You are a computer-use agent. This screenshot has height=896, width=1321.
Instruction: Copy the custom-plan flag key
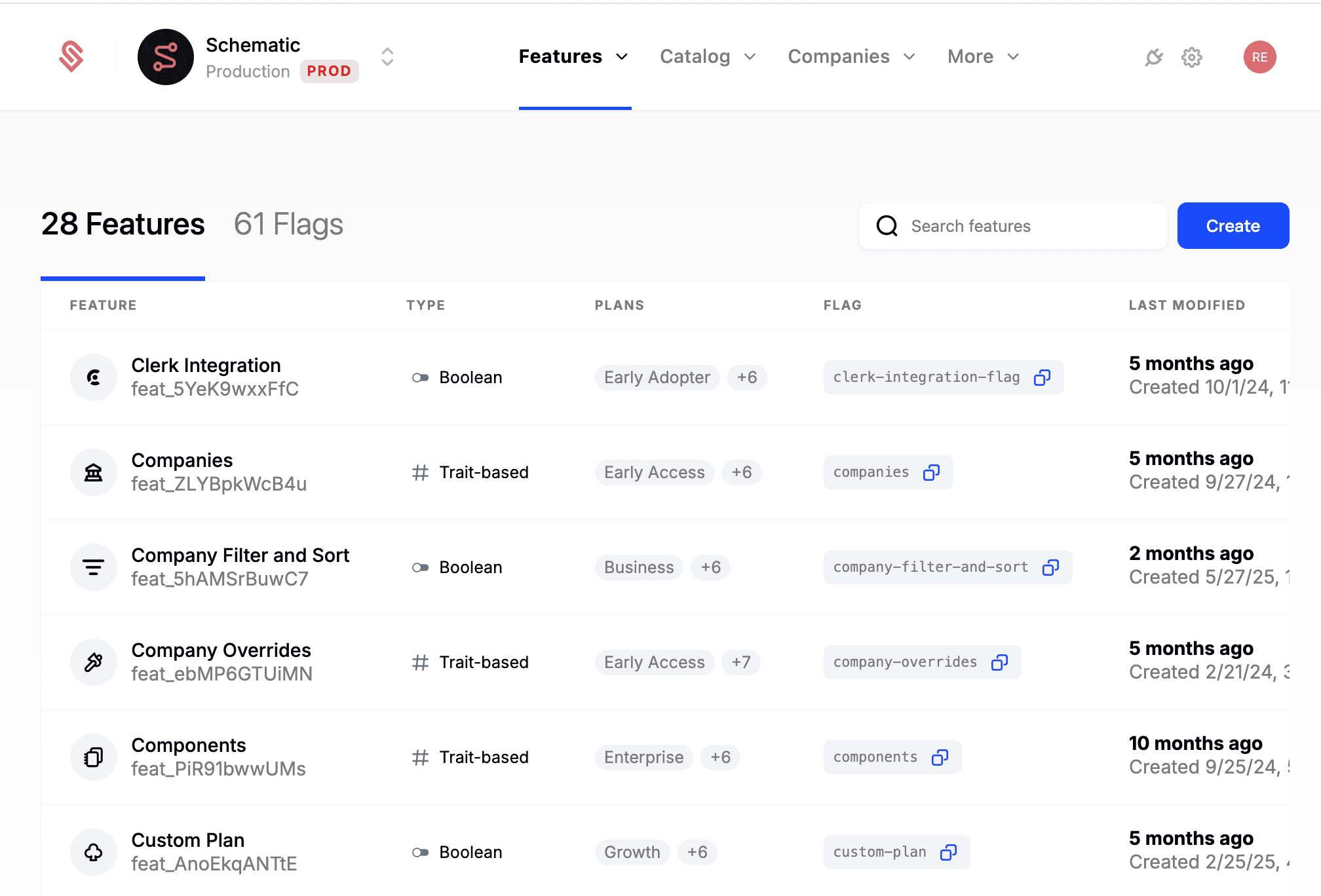948,852
